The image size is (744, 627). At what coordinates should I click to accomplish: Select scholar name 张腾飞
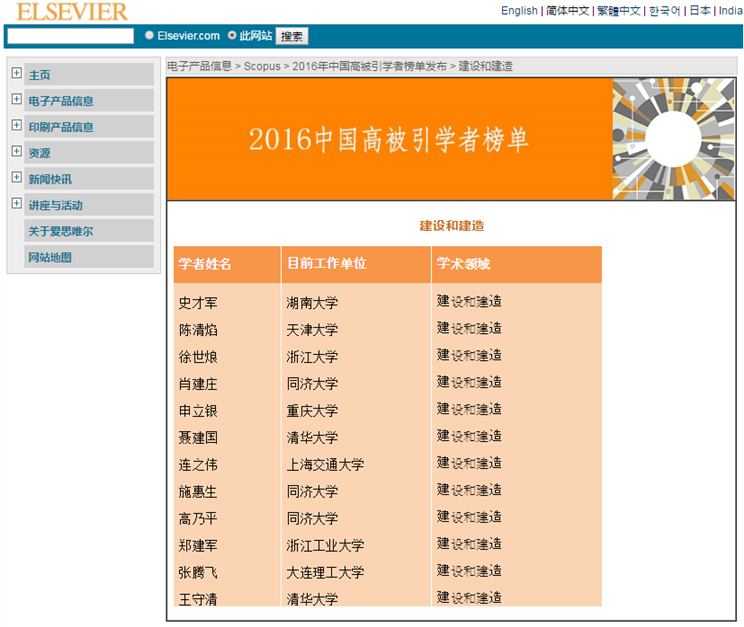pyautogui.click(x=198, y=572)
